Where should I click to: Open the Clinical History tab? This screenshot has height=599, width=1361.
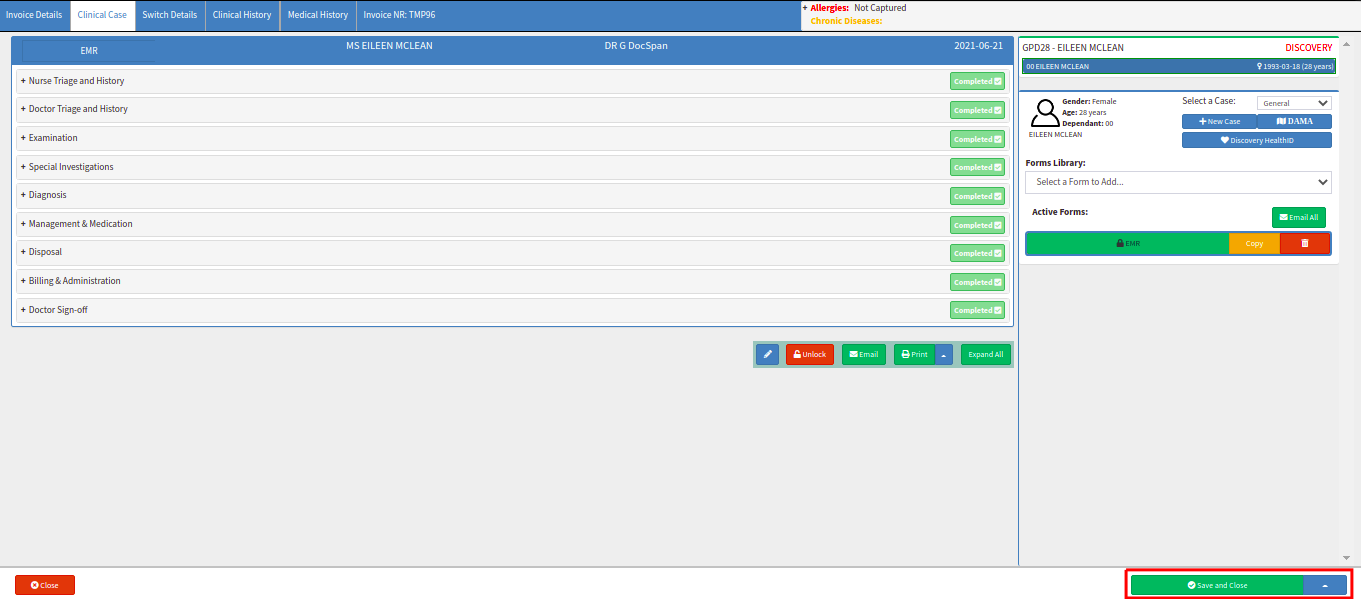[242, 15]
